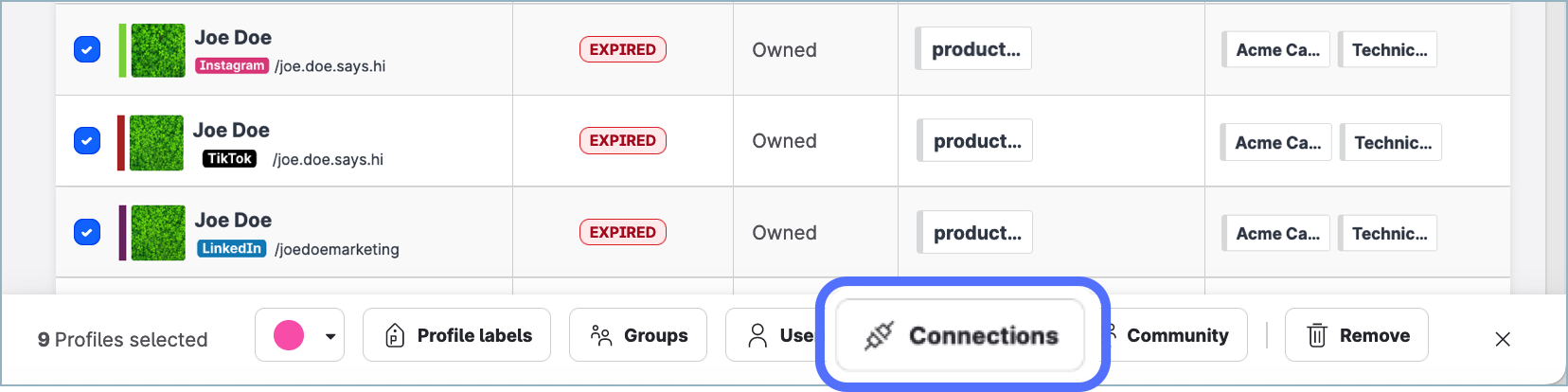This screenshot has width=1568, height=392.
Task: Click the product label in the Instagram row
Action: [x=974, y=49]
